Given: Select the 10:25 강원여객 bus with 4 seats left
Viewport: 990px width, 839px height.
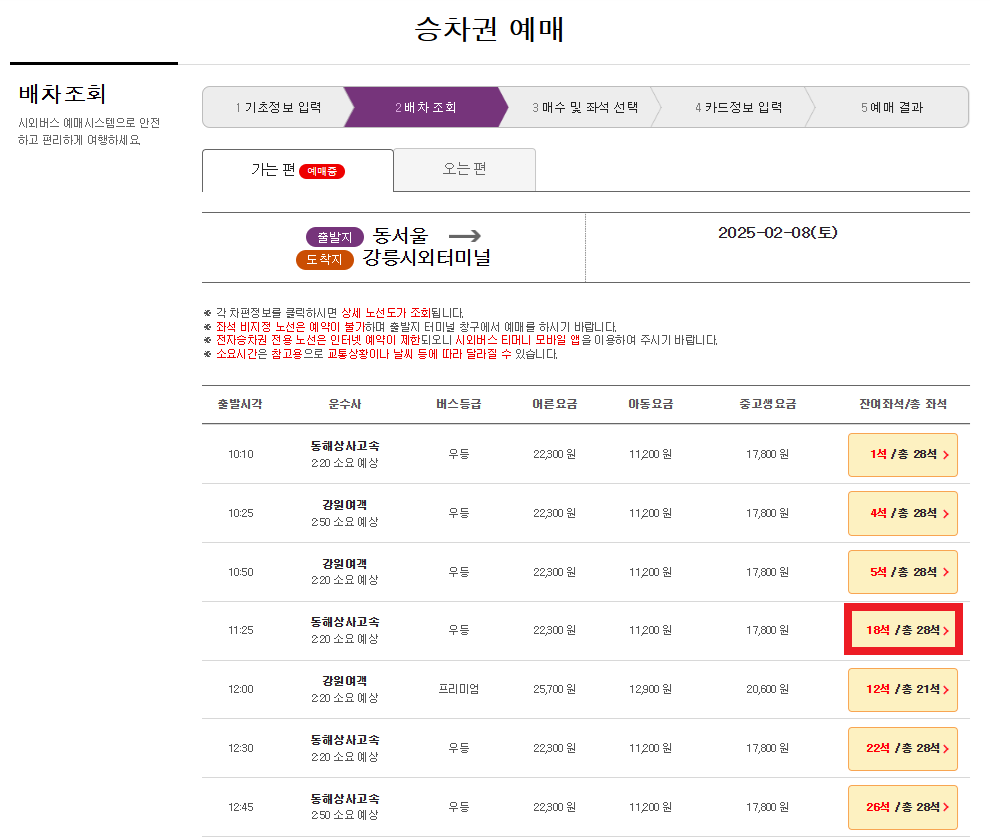Looking at the screenshot, I should point(902,513).
